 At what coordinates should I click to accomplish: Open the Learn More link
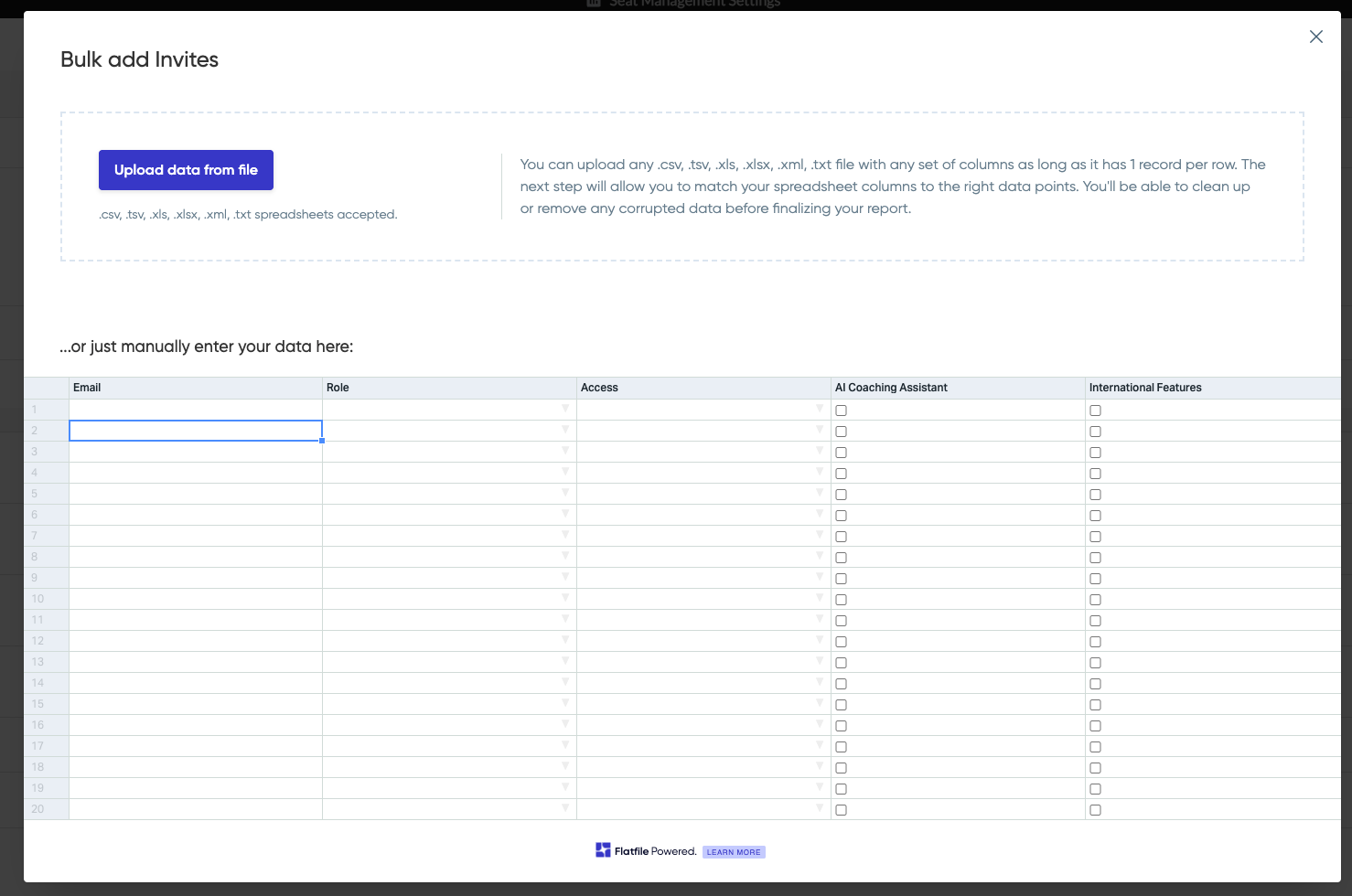tap(734, 852)
